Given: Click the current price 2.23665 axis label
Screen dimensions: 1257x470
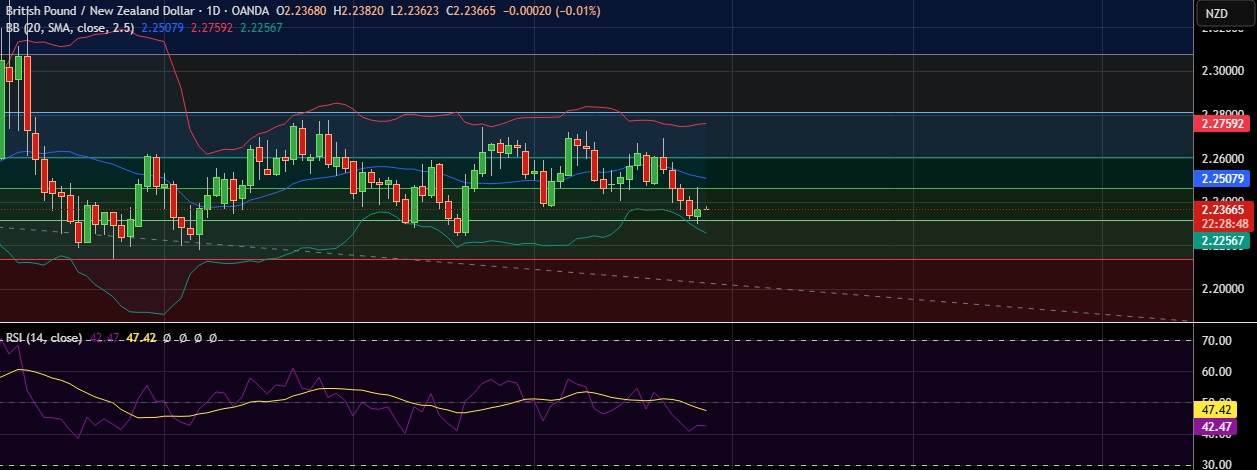Looking at the screenshot, I should [1224, 209].
